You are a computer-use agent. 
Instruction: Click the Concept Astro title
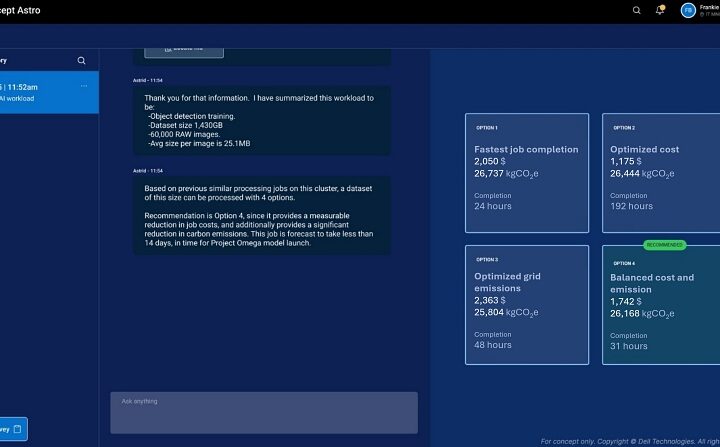[x=20, y=10]
